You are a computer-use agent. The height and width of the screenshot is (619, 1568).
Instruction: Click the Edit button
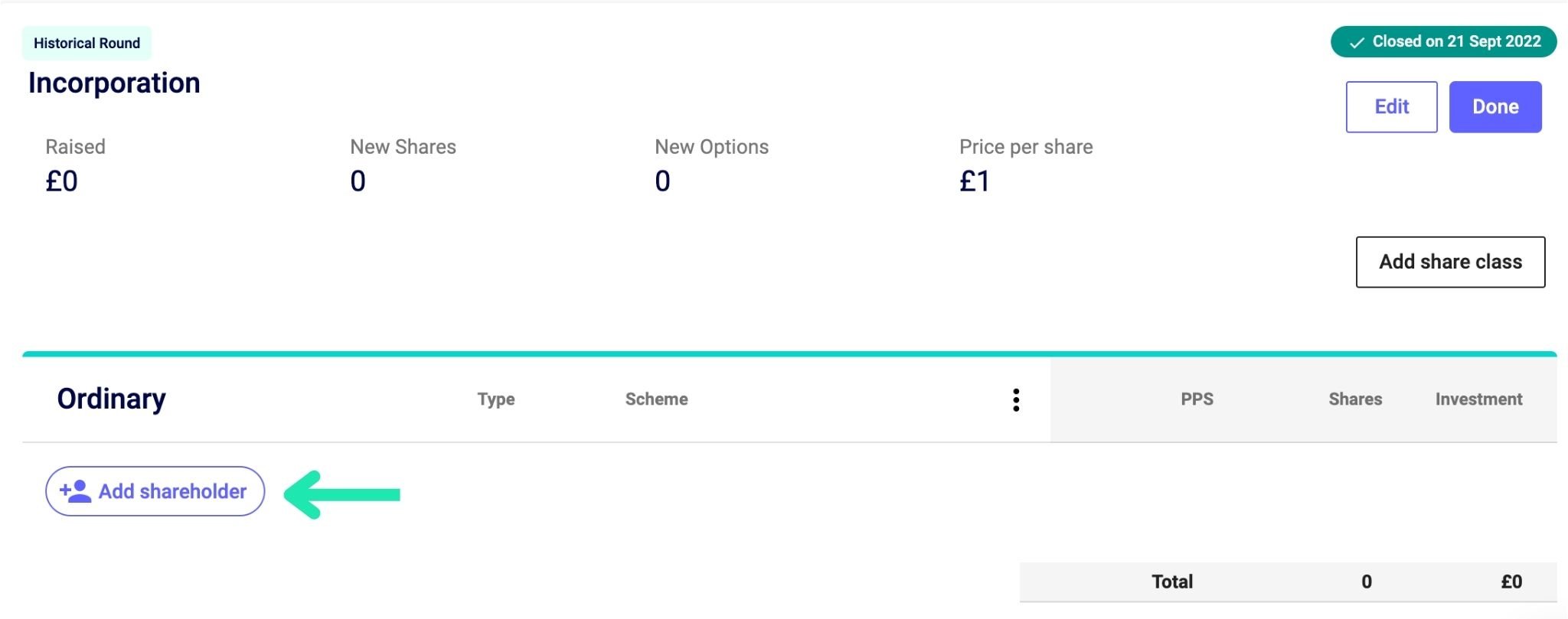[1391, 107]
